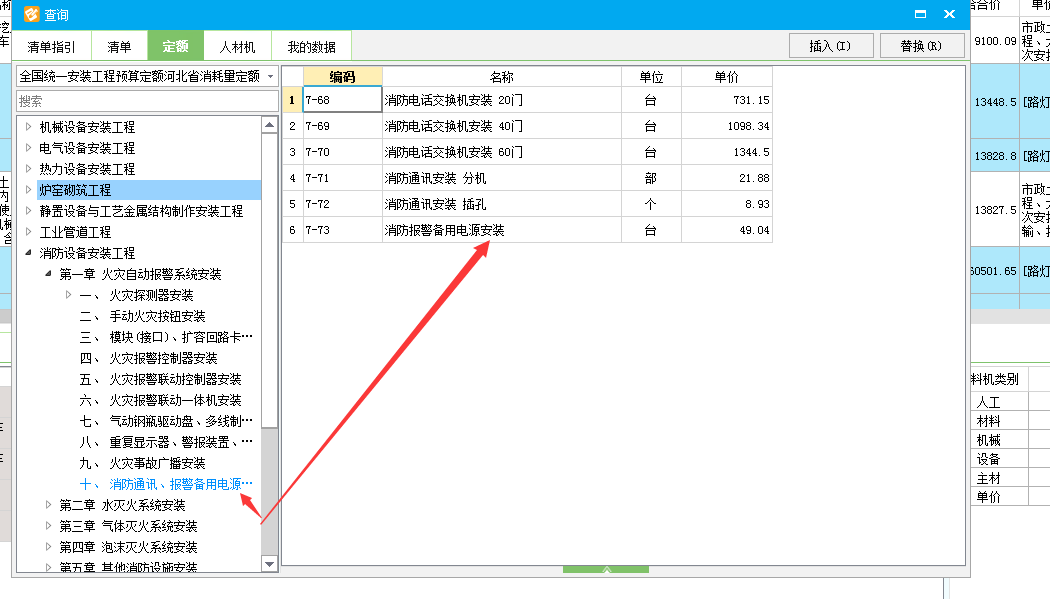Click 设备 in background window list
This screenshot has height=599, width=1050.
988,458
